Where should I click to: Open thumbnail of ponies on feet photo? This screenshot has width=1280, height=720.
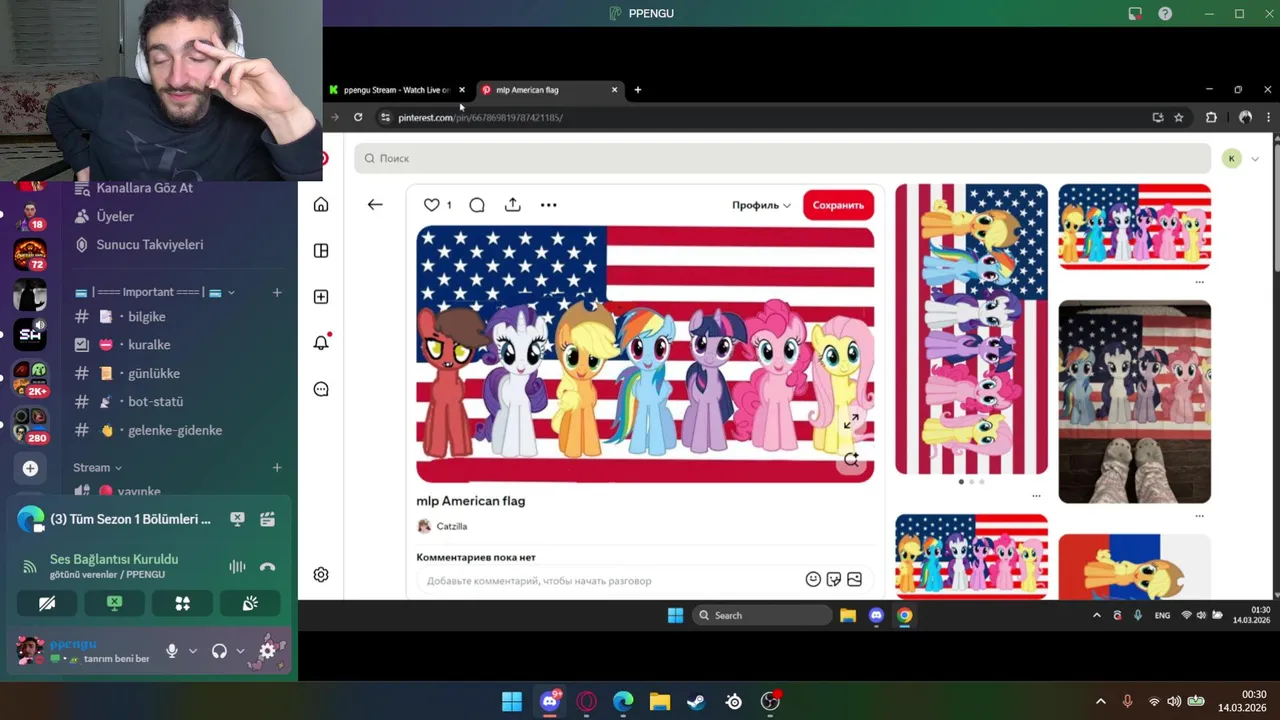tap(1135, 402)
